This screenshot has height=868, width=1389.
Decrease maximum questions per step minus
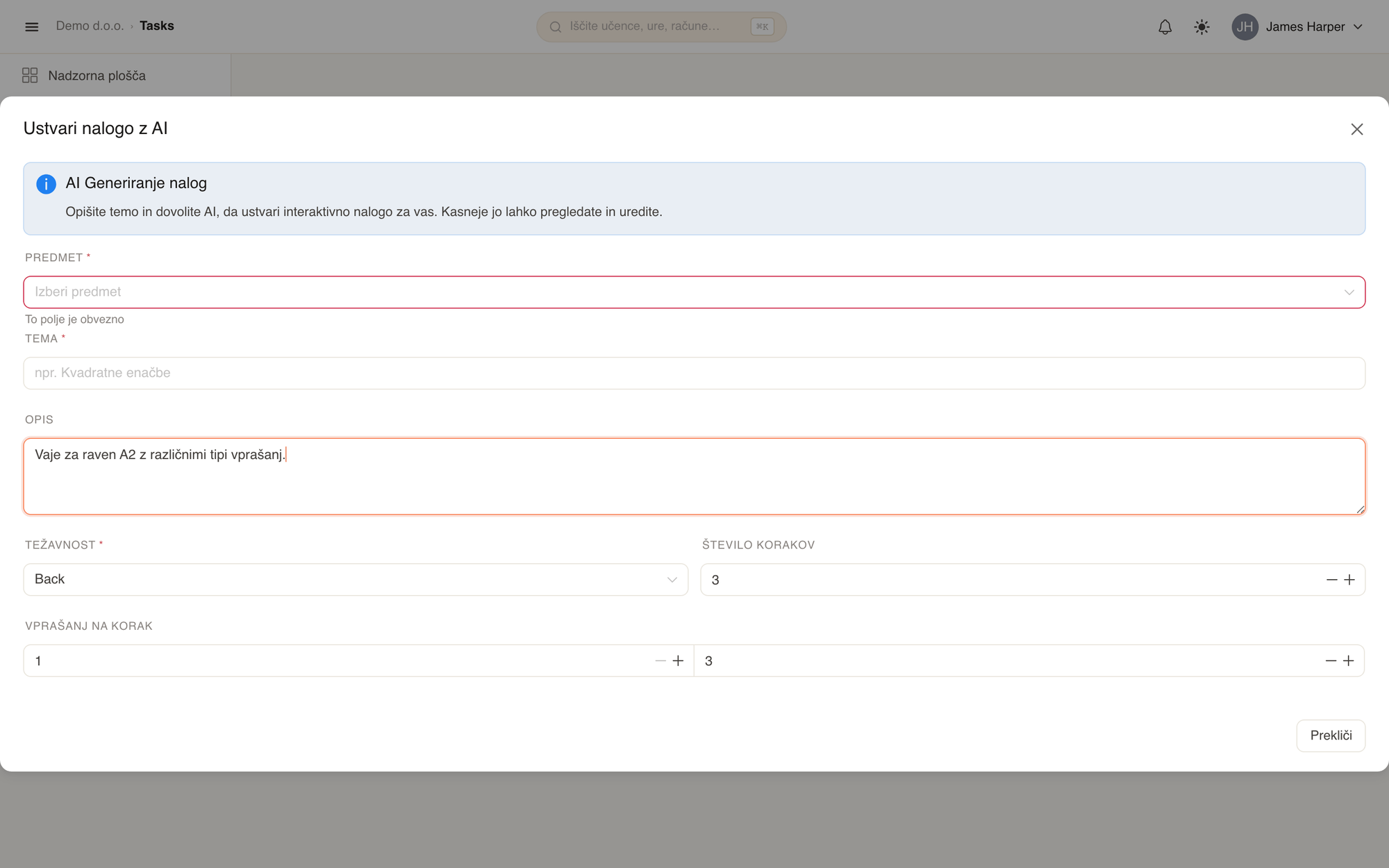point(1331,660)
